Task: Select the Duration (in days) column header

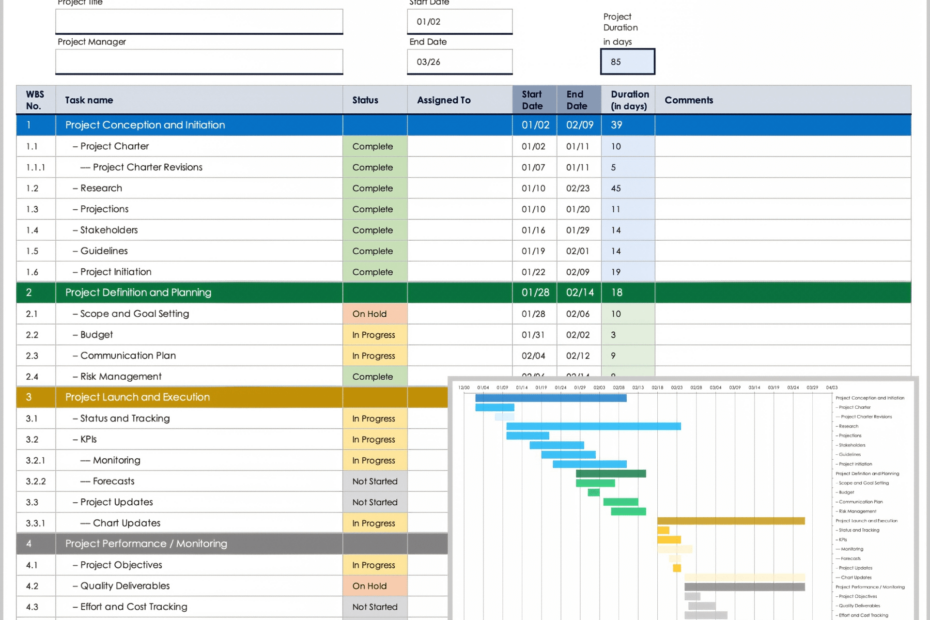Action: [629, 100]
